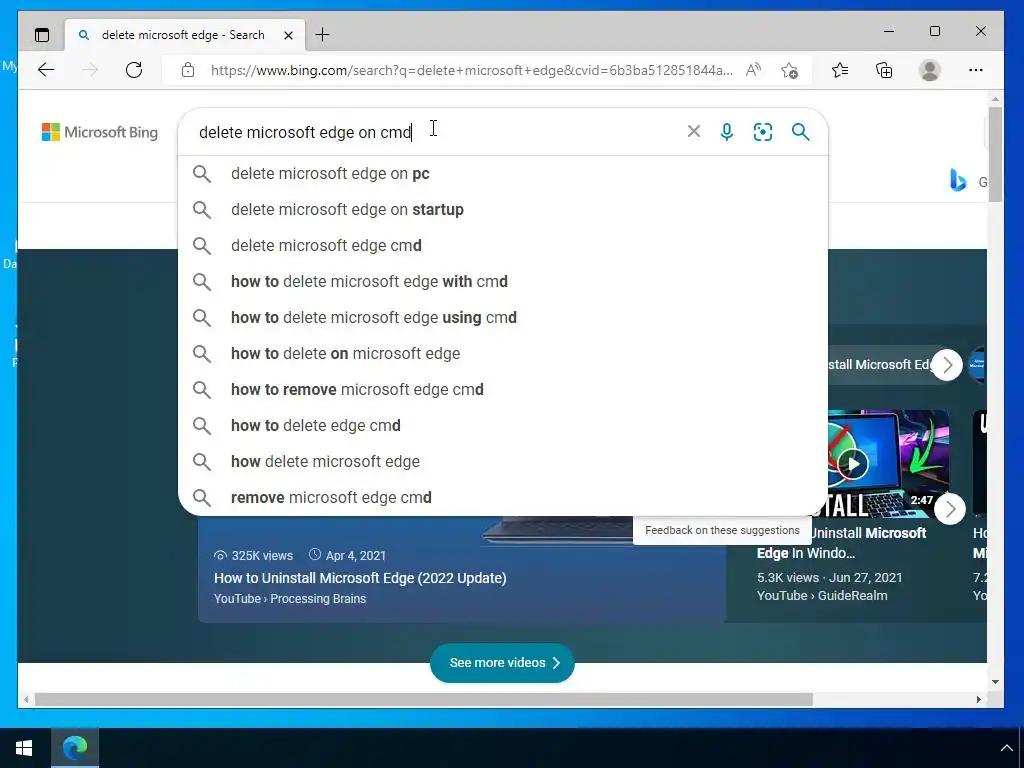Select 'how to delete on microsoft edge'
The image size is (1024, 768).
[x=503, y=353]
